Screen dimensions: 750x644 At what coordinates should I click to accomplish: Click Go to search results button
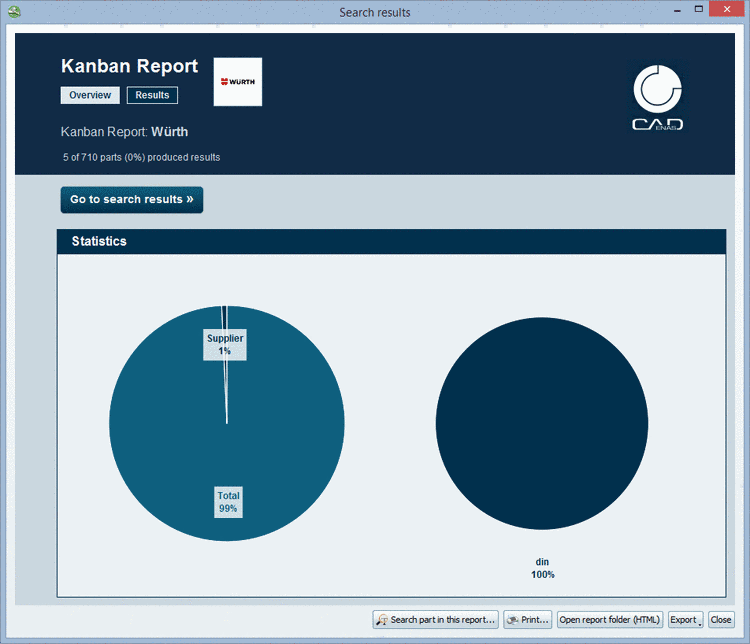tap(132, 200)
